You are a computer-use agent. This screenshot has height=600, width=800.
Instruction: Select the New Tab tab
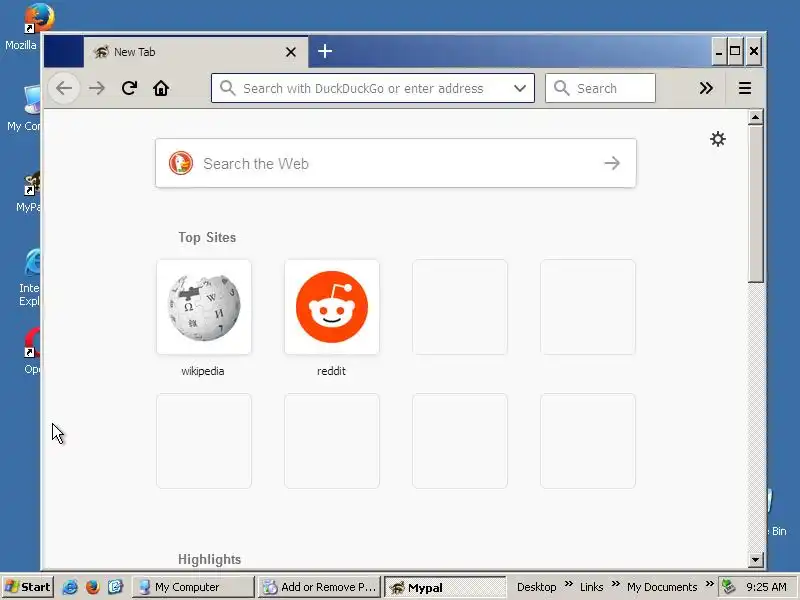[196, 52]
